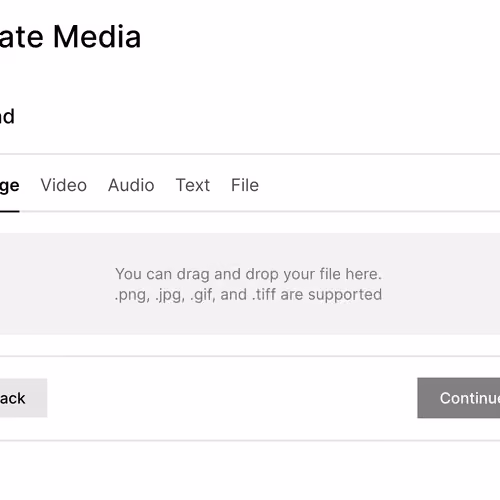
Task: Go back with the Back button
Action: coord(23,398)
